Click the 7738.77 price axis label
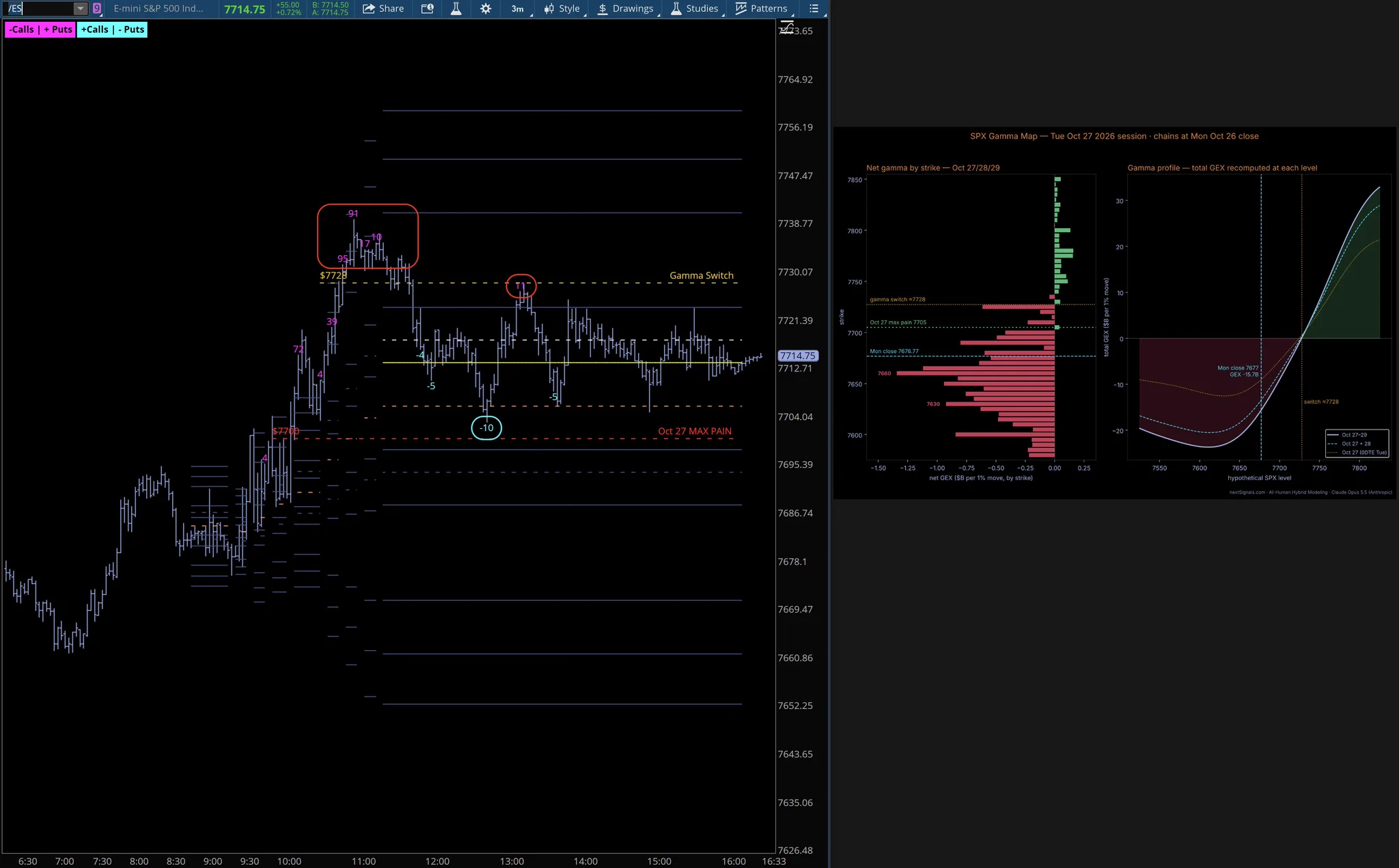The width and height of the screenshot is (1399, 868). (x=795, y=223)
